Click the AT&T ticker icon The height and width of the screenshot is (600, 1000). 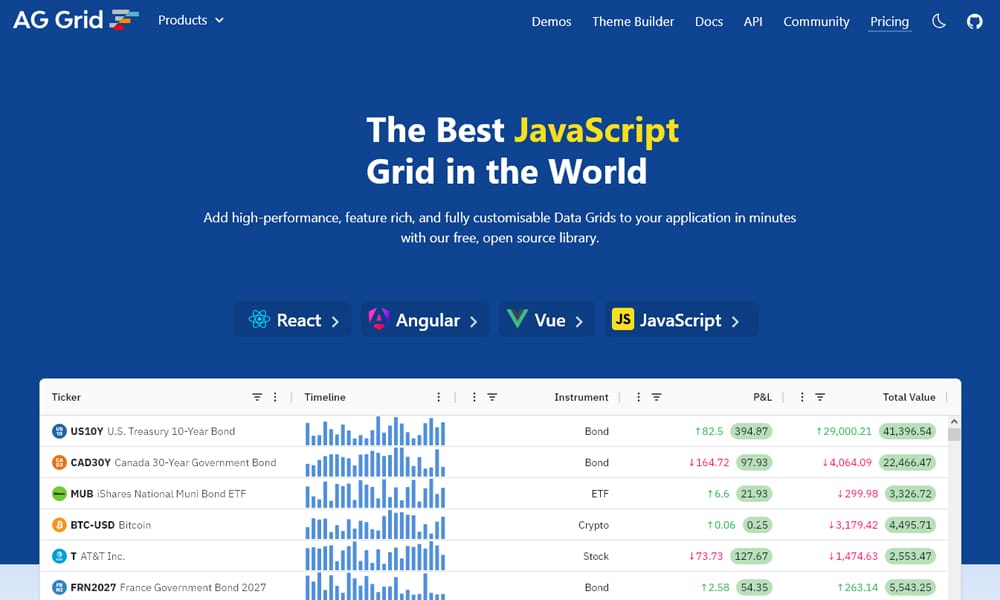pos(59,556)
